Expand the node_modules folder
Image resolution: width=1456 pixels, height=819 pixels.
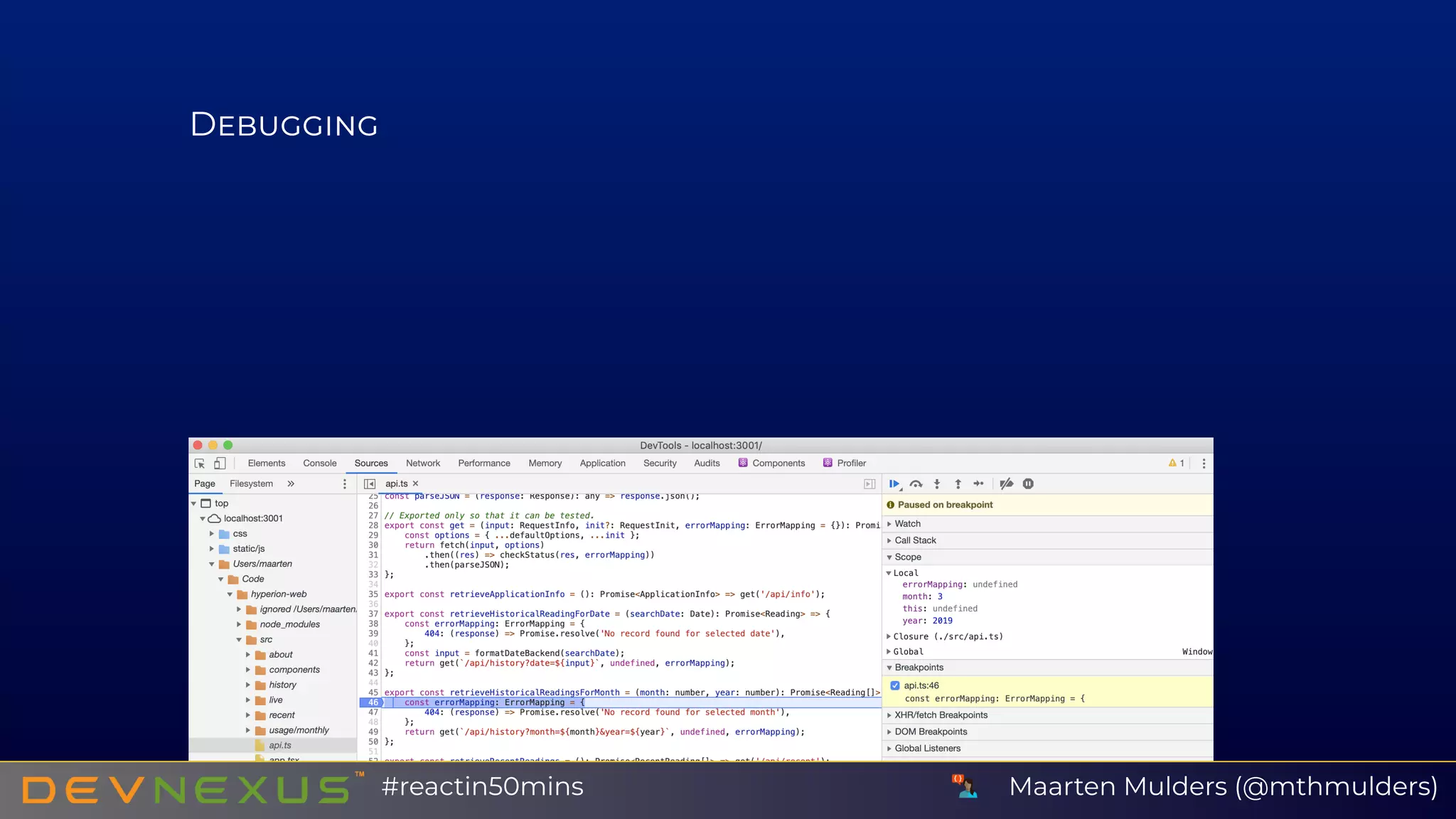[x=239, y=625]
